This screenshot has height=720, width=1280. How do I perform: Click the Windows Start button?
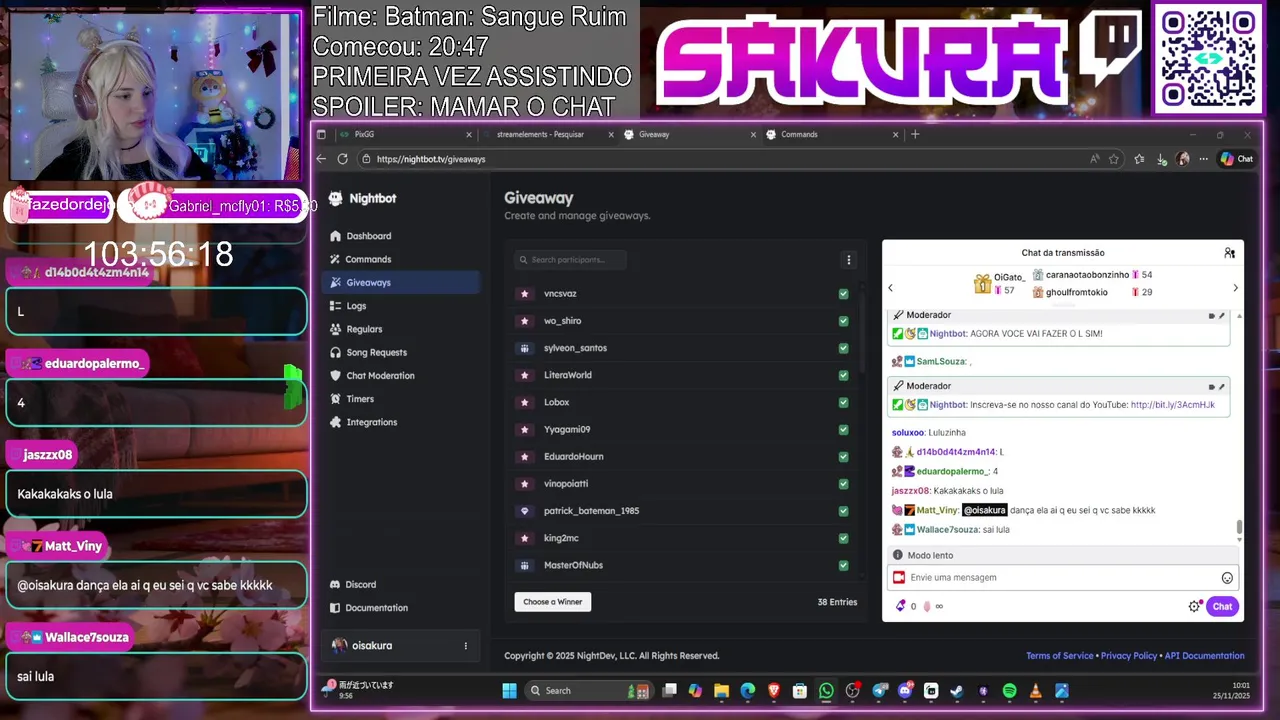pyautogui.click(x=509, y=691)
